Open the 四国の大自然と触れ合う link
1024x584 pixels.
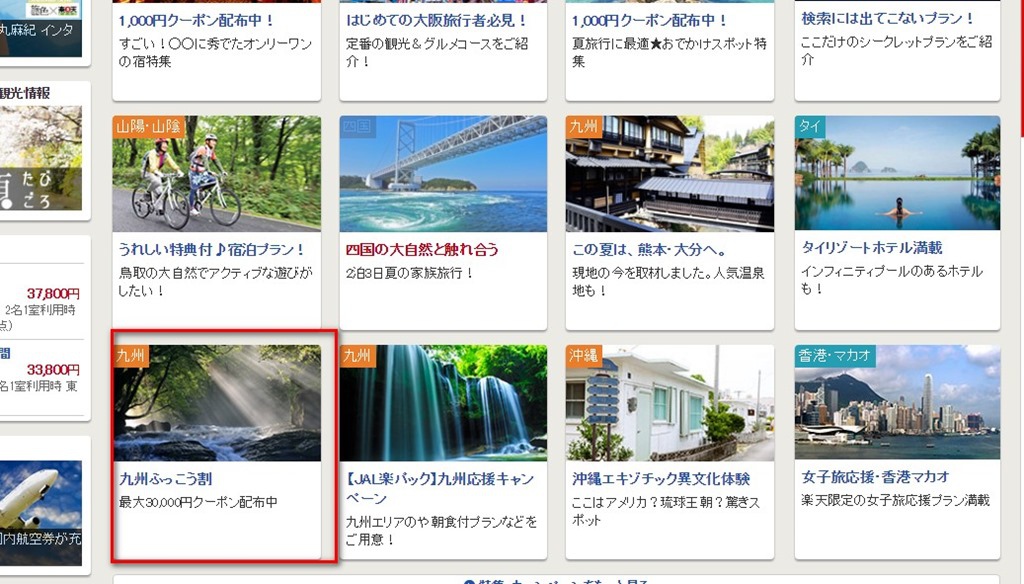click(422, 250)
